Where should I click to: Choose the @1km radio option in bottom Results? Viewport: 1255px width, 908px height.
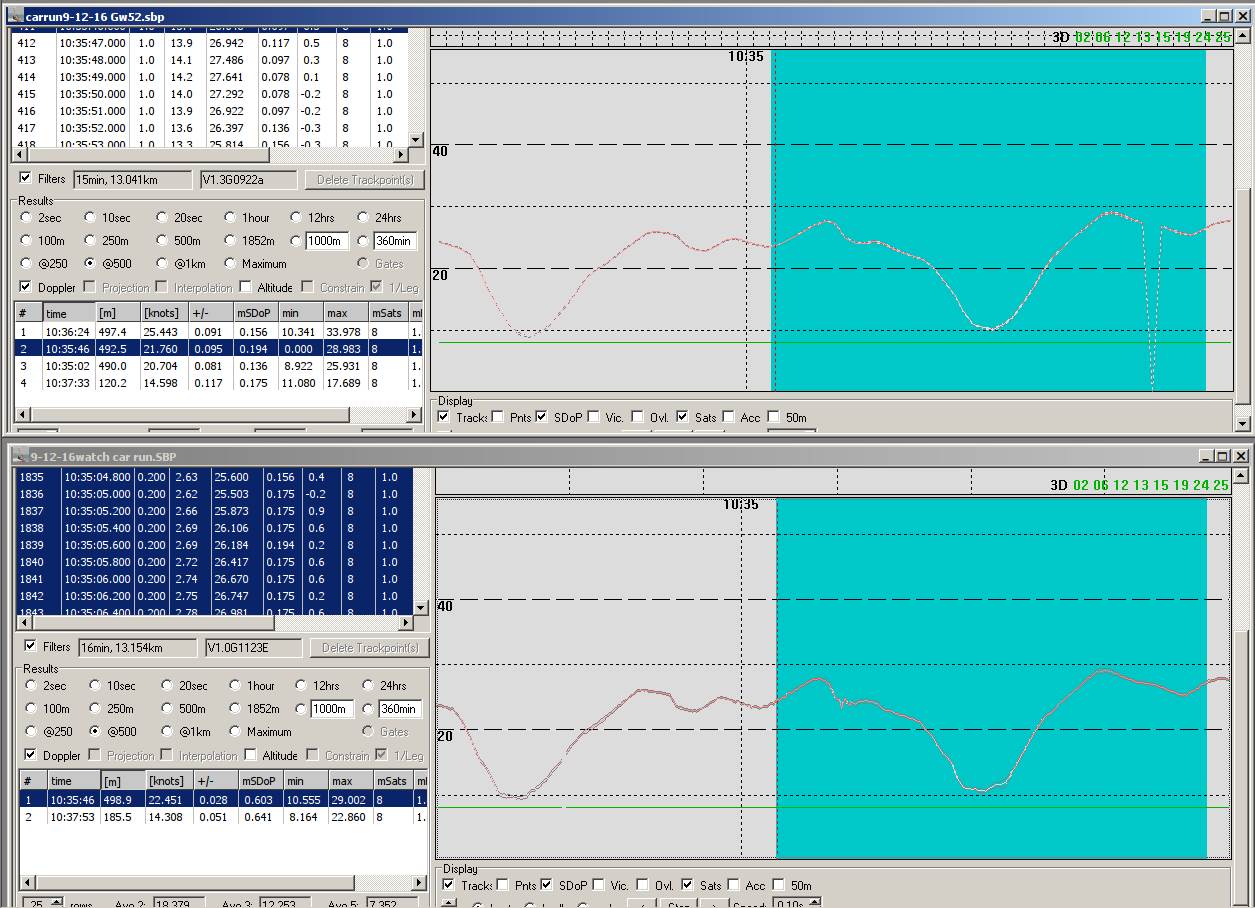click(x=168, y=732)
